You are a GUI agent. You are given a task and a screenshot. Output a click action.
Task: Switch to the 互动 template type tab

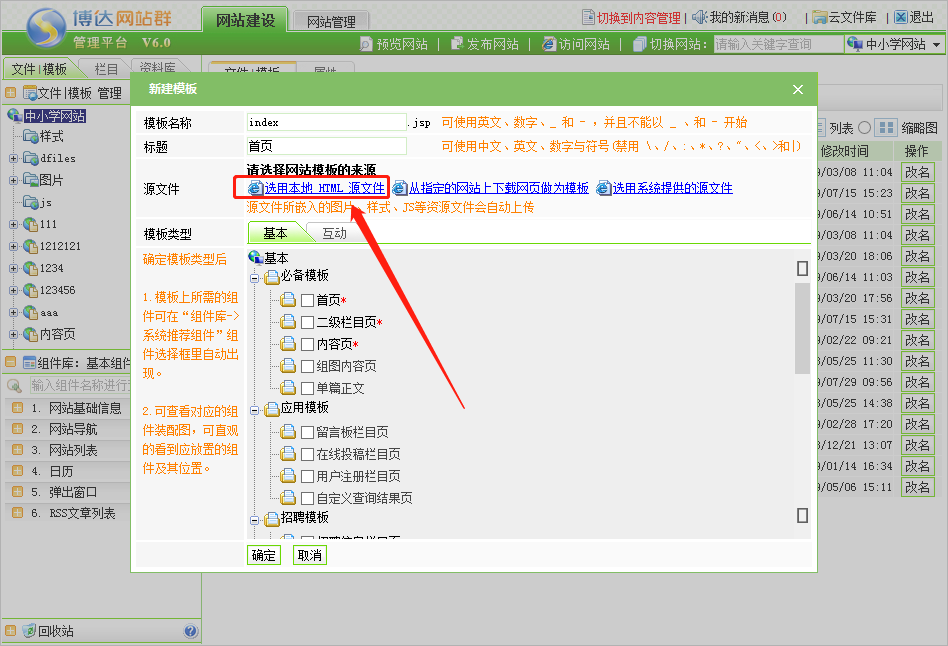(334, 233)
